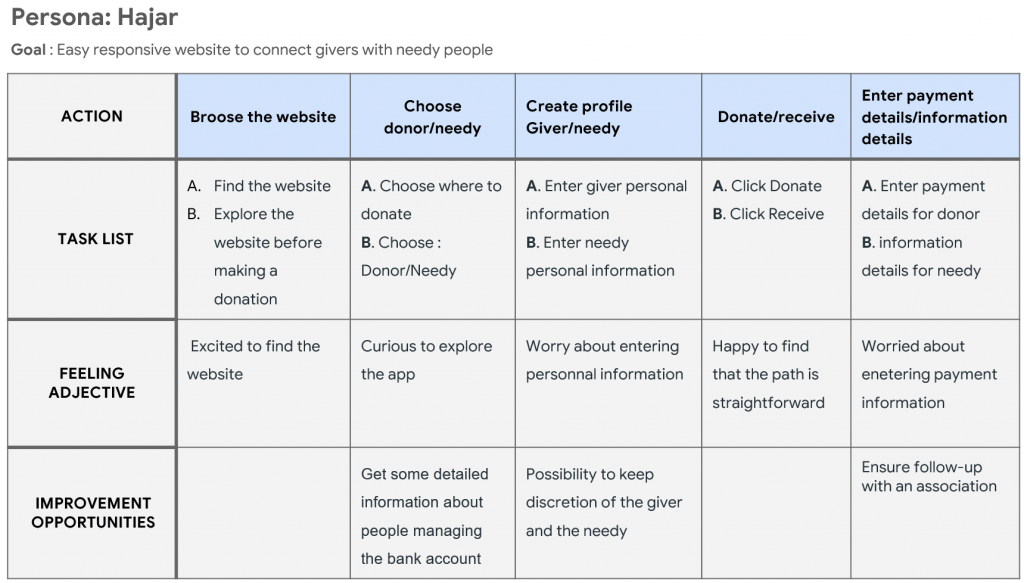Select the 'Create profile Giver/needy' header

(608, 116)
